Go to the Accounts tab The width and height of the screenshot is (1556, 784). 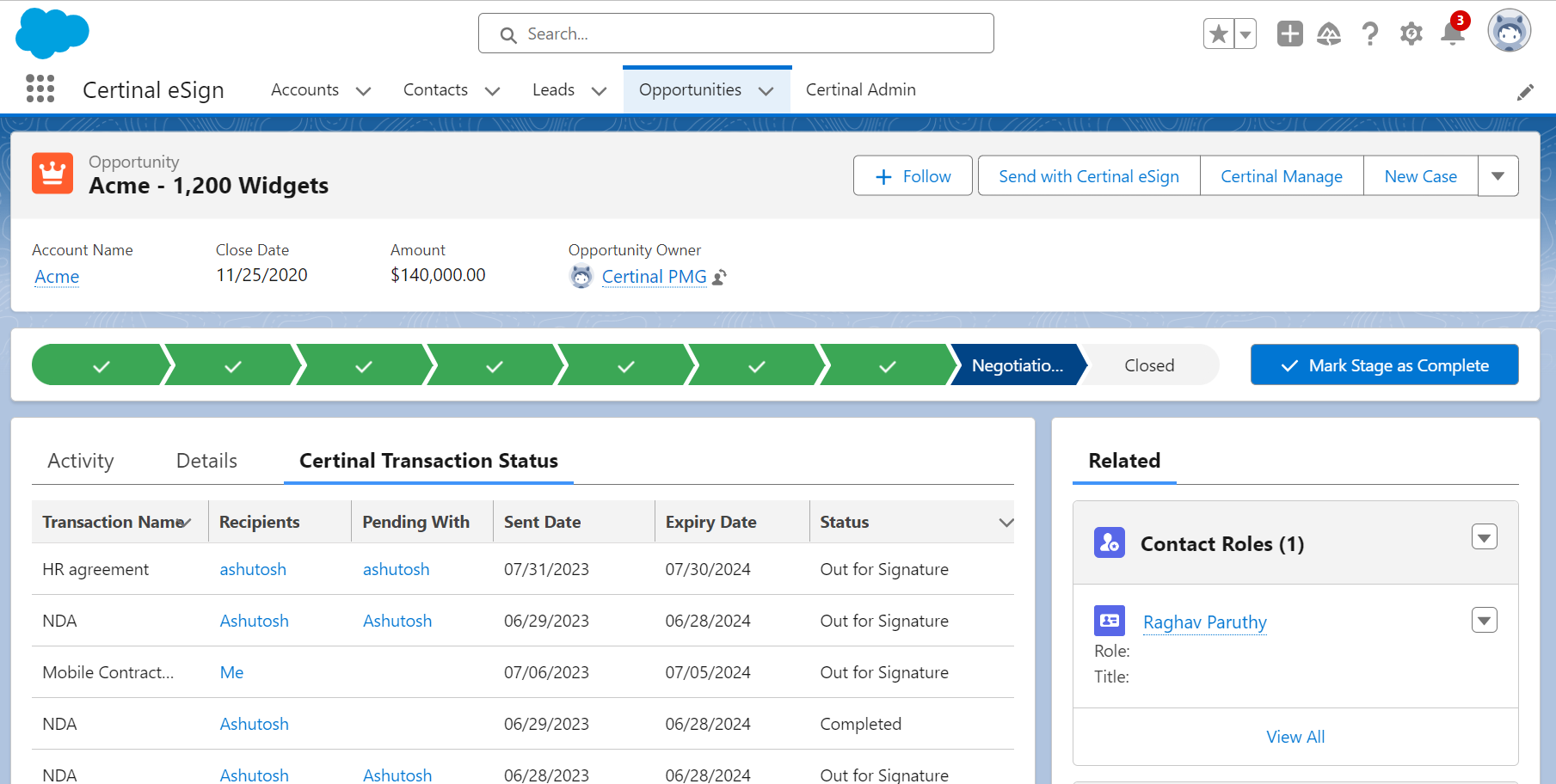point(304,90)
